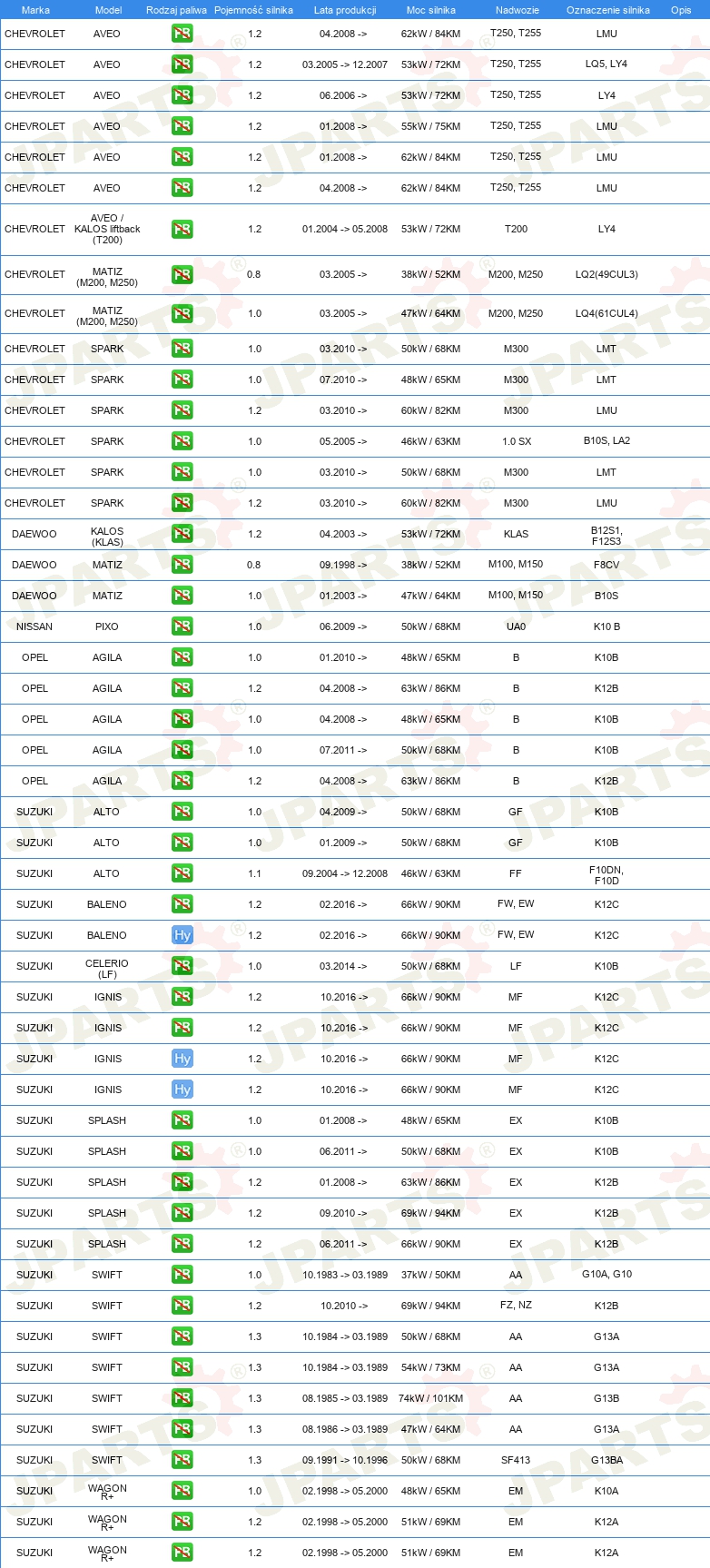This screenshot has width=710, height=1568.
Task: Click the KALOS (KLAS) model cell
Action: [x=107, y=537]
